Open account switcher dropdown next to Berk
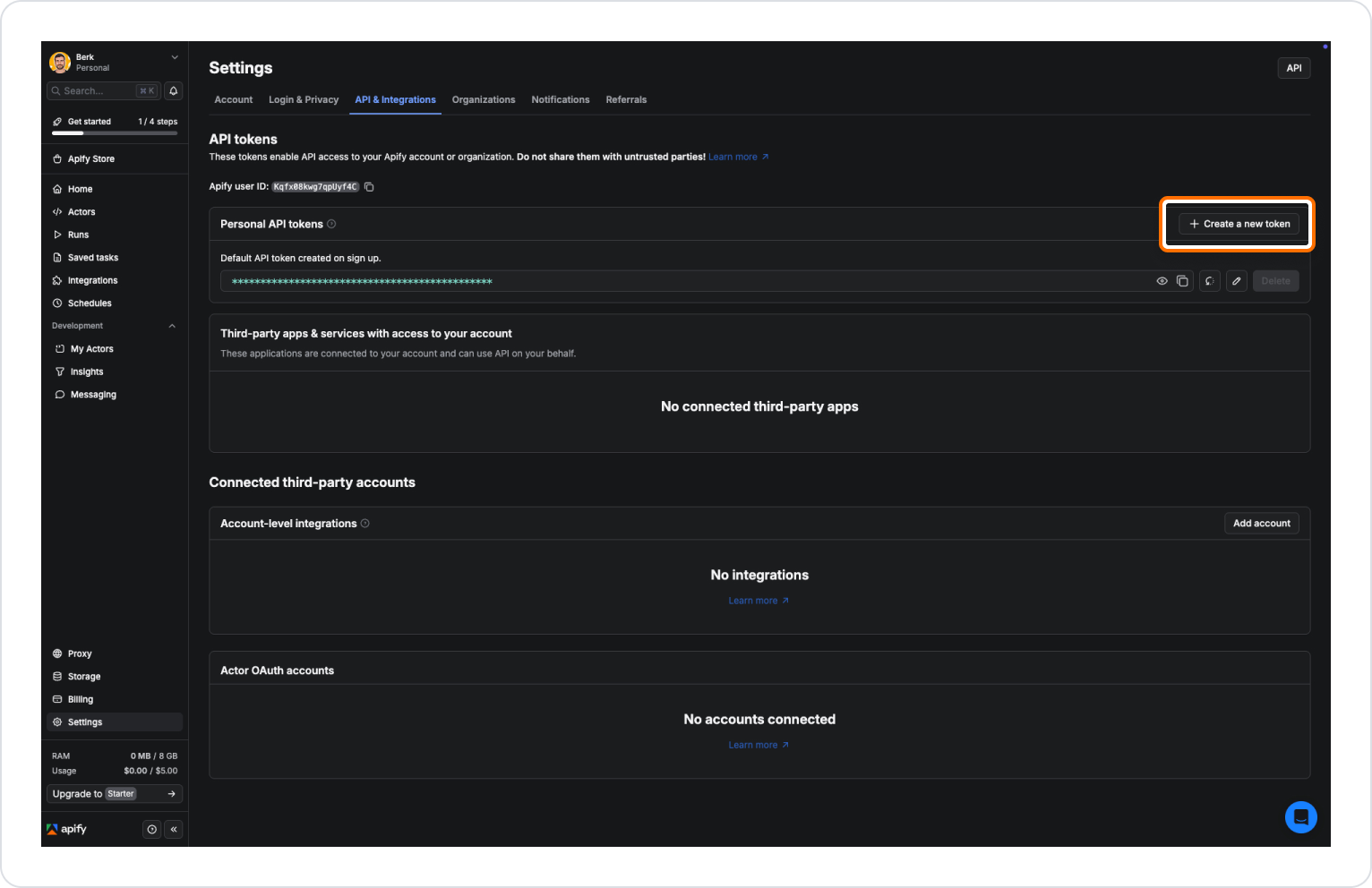 click(x=175, y=57)
